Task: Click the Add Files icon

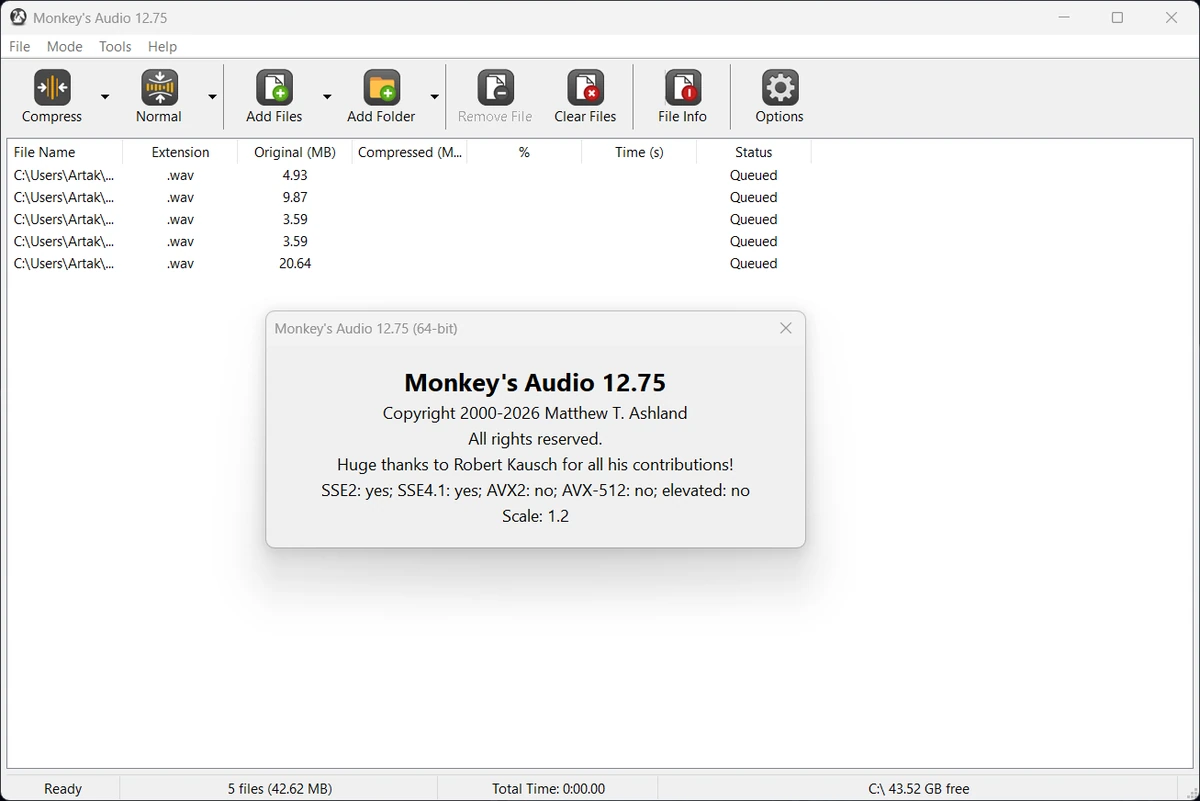Action: 274,88
